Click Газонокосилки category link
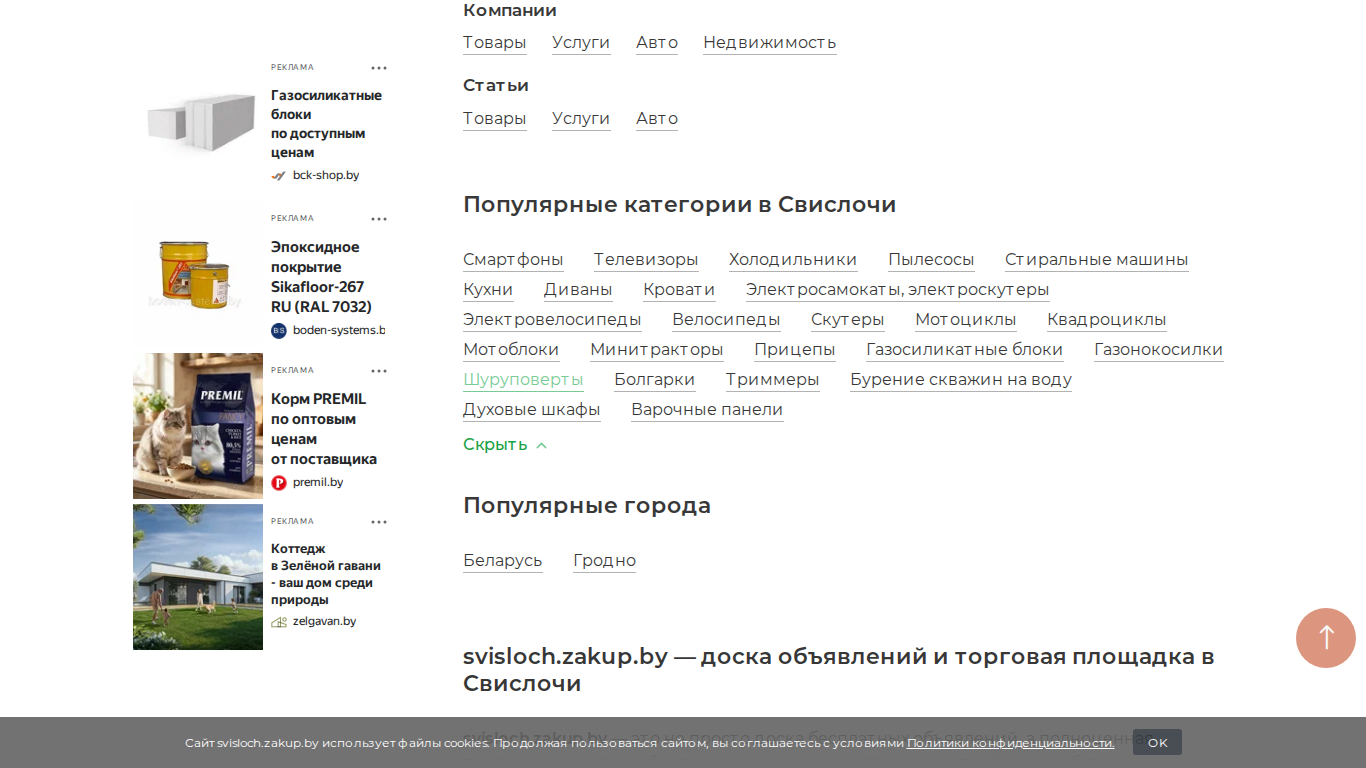The width and height of the screenshot is (1366, 768). [1159, 350]
